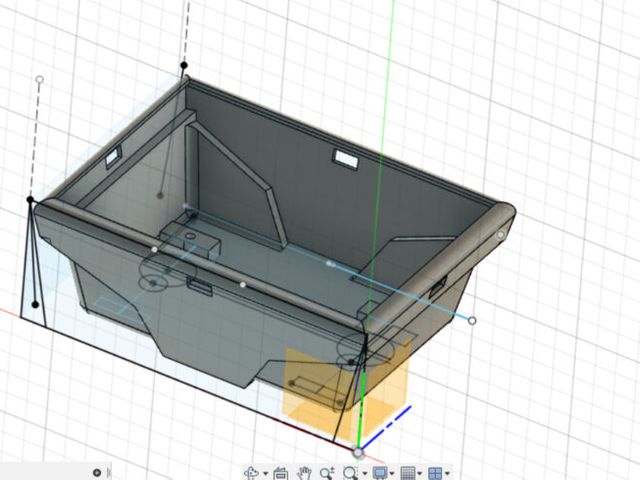Image resolution: width=640 pixels, height=480 pixels.
Task: Open the Display Settings monitor icon
Action: coord(379,472)
